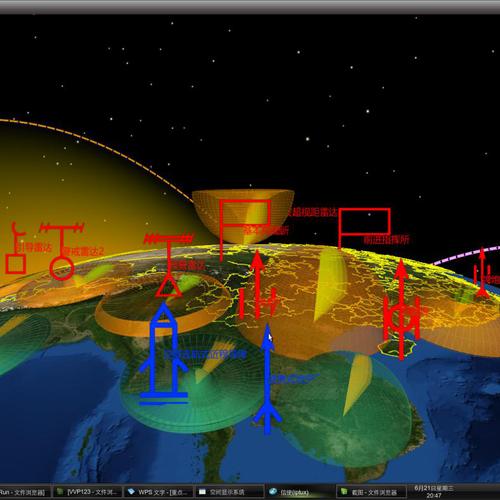The width and height of the screenshot is (500, 500).
Task: Open the 截图 文件浏览器 taskbar item
Action: 371,492
